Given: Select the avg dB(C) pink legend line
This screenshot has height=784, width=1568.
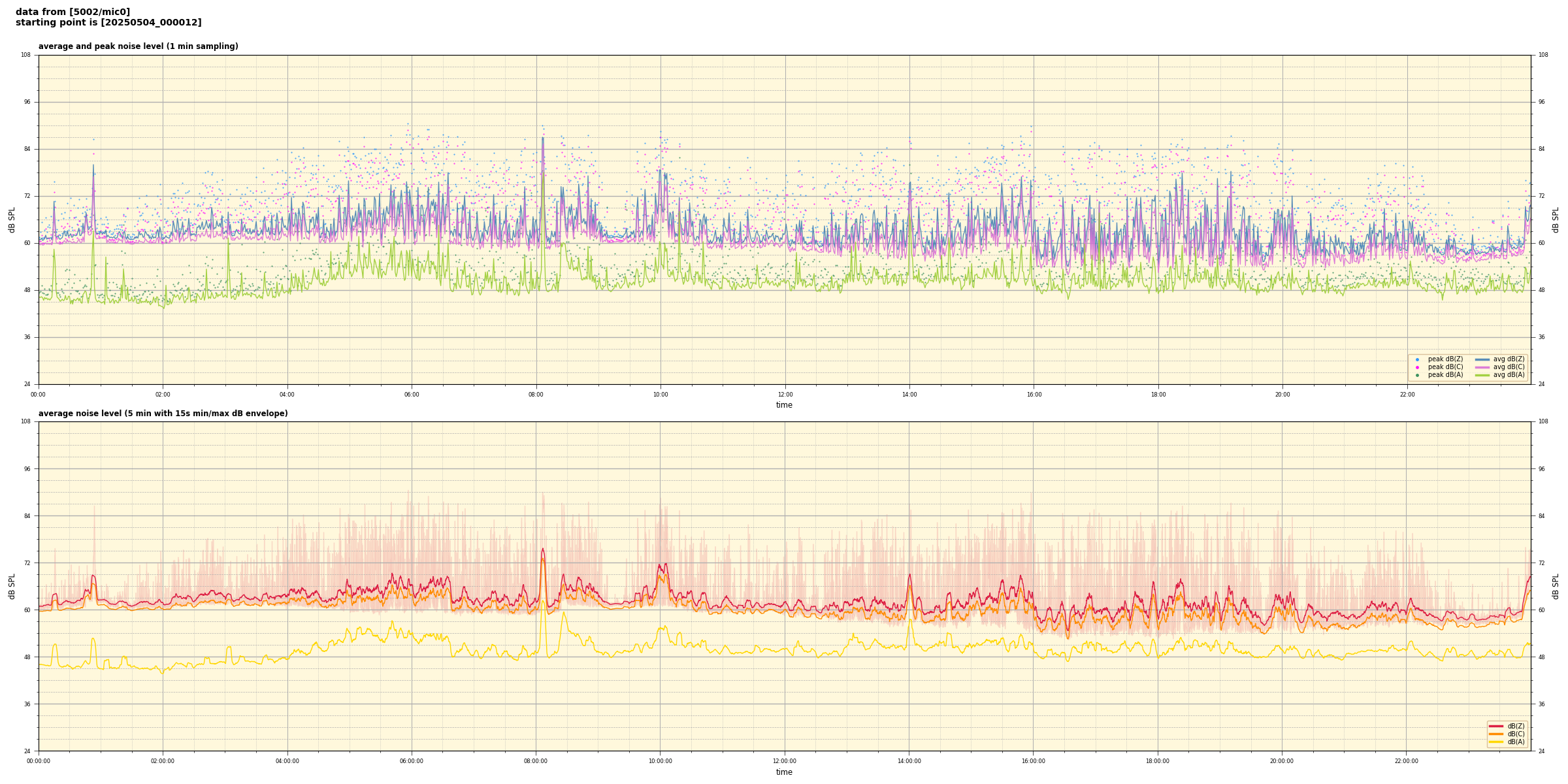Looking at the screenshot, I should 1482,367.
